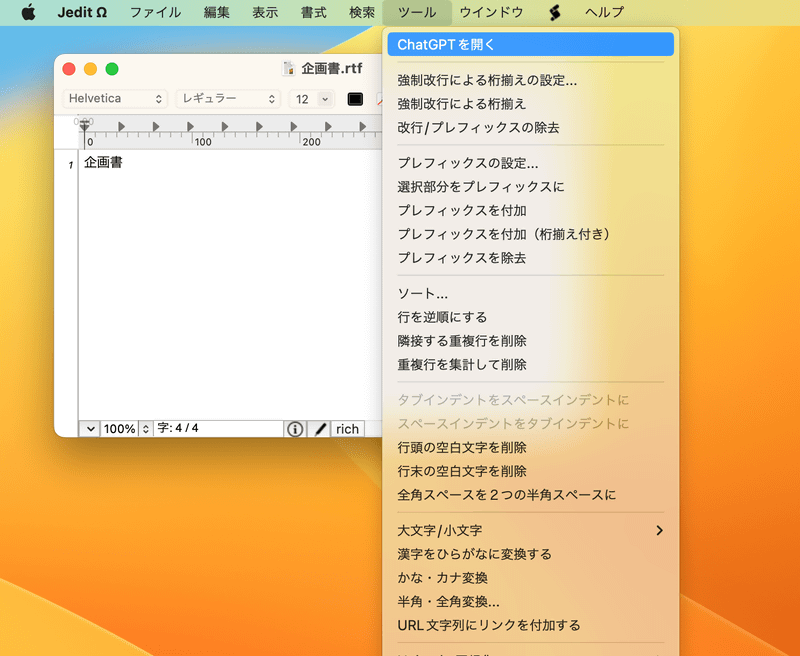The height and width of the screenshot is (656, 800).
Task: Toggle the rich text mode indicator
Action: (x=347, y=429)
